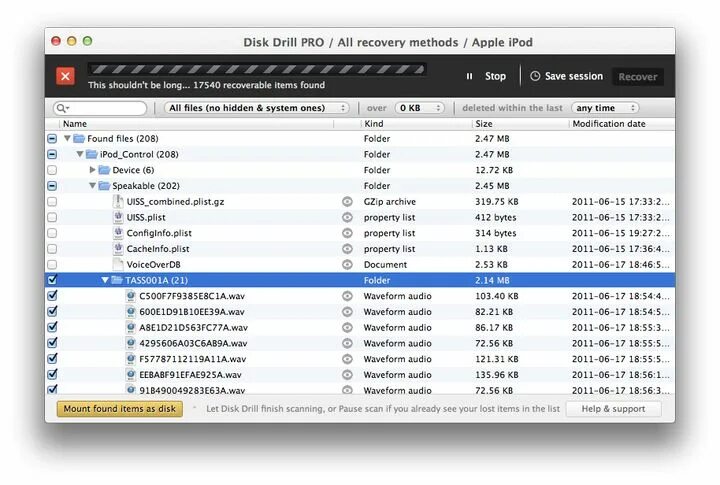The image size is (720, 485).
Task: Toggle the Speakable (202) checkbox
Action: click(52, 186)
